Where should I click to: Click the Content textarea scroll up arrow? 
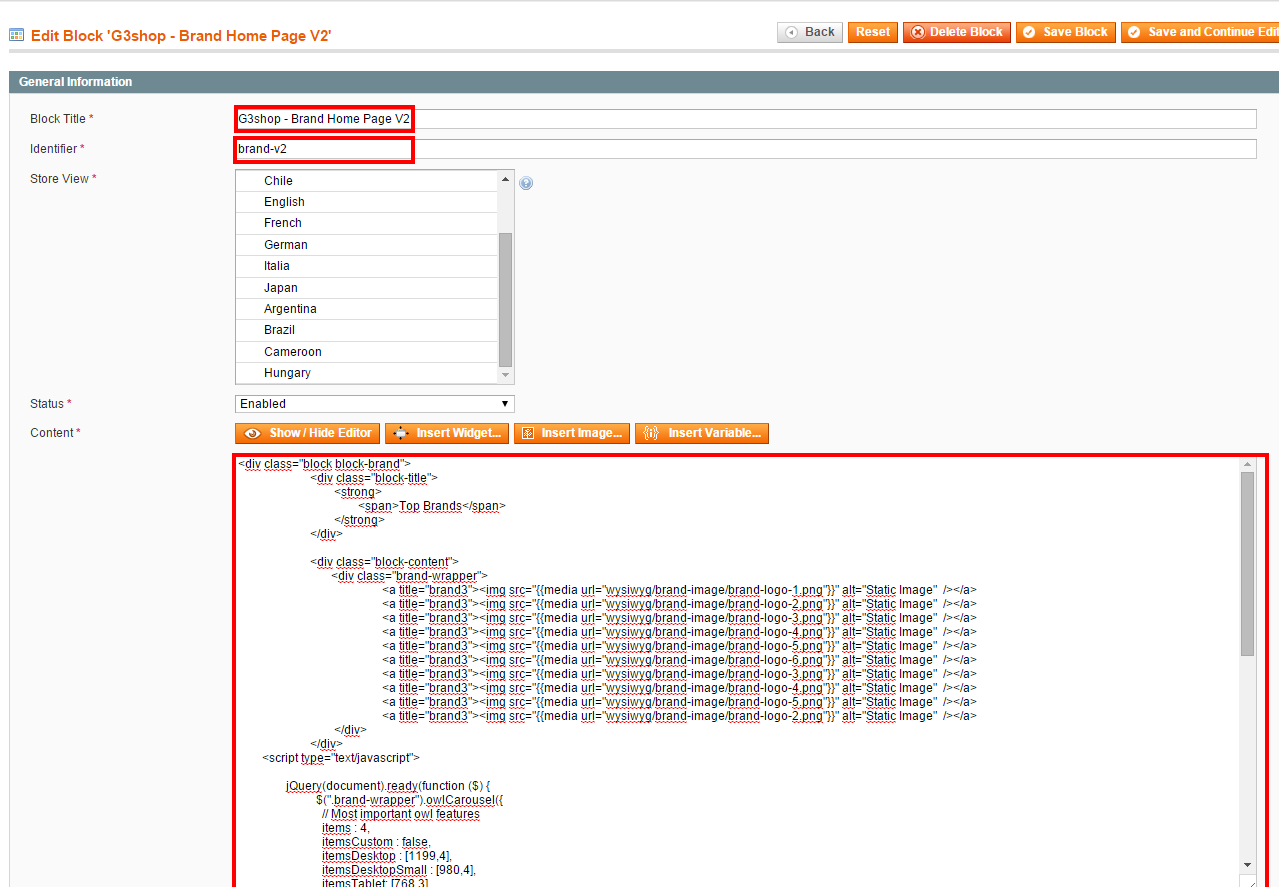pos(1247,464)
